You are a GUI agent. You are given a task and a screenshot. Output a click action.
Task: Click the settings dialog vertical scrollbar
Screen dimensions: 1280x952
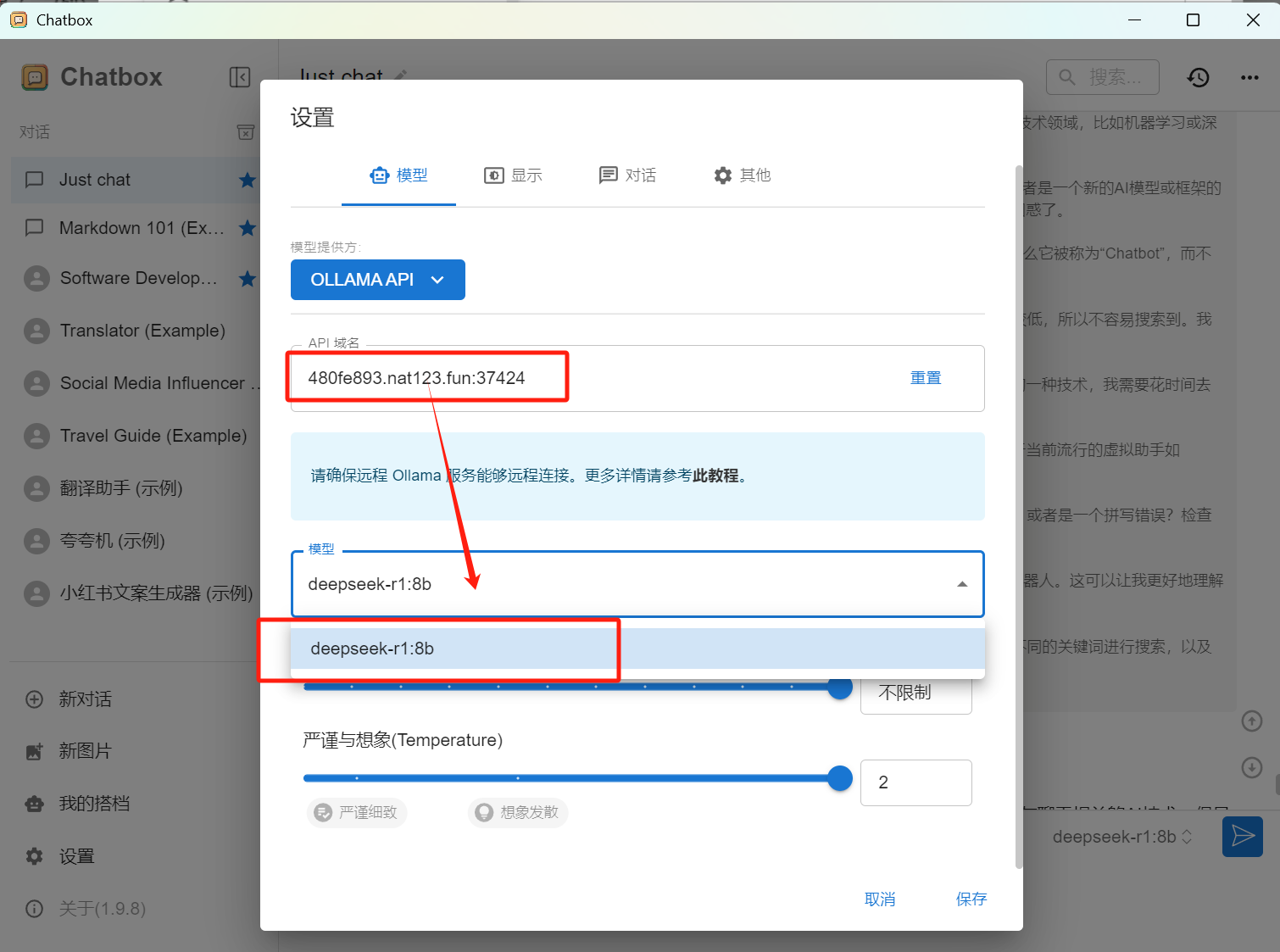(1018, 517)
